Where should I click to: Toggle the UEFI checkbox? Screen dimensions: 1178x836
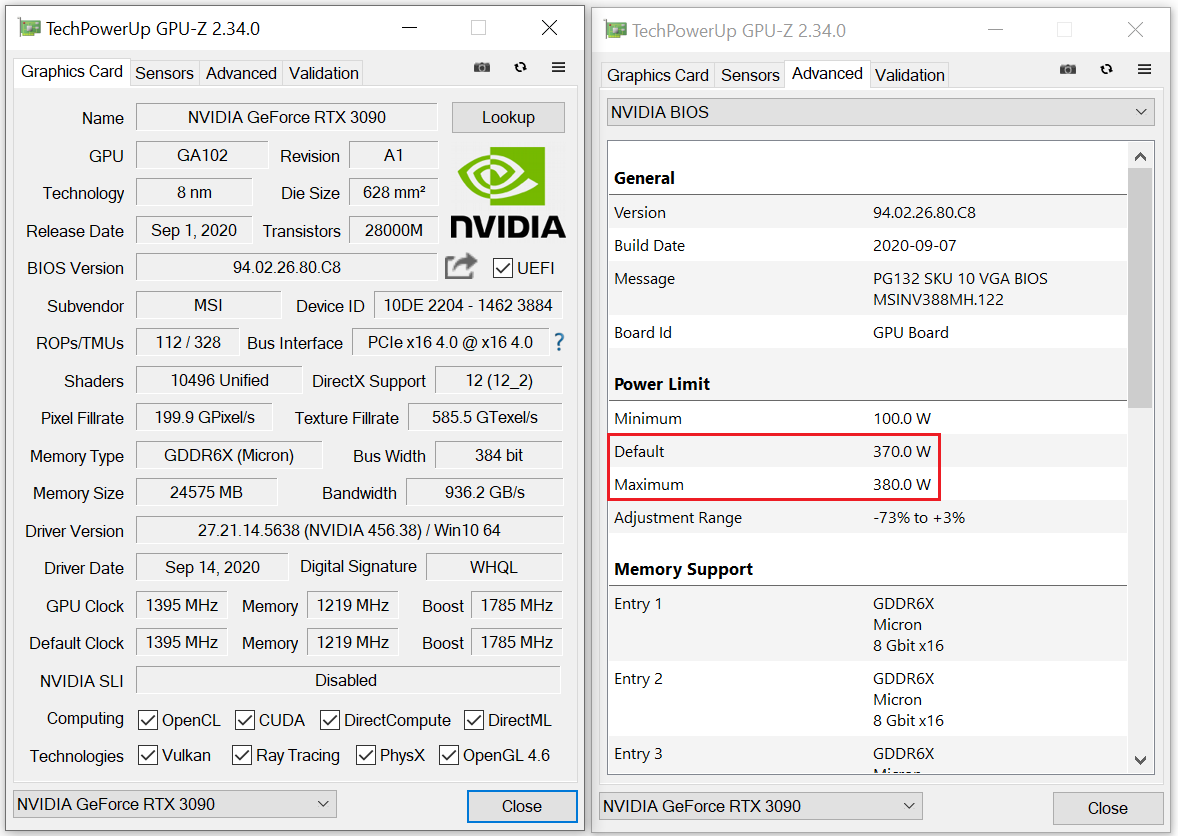pyautogui.click(x=503, y=268)
